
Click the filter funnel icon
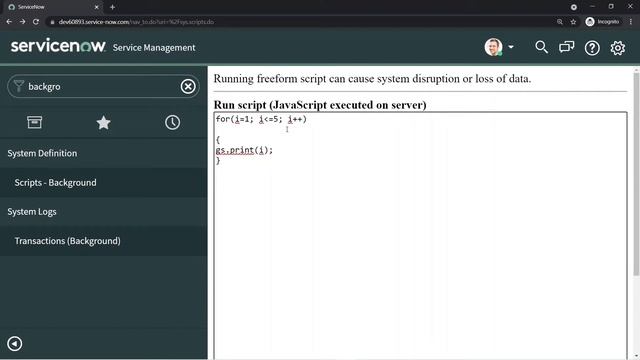[x=18, y=86]
